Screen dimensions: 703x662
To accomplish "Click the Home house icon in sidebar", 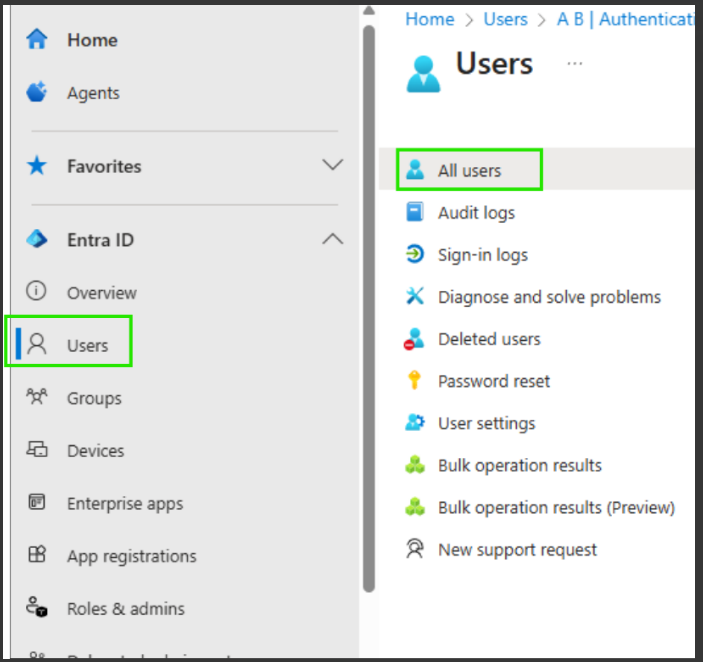I will [37, 39].
